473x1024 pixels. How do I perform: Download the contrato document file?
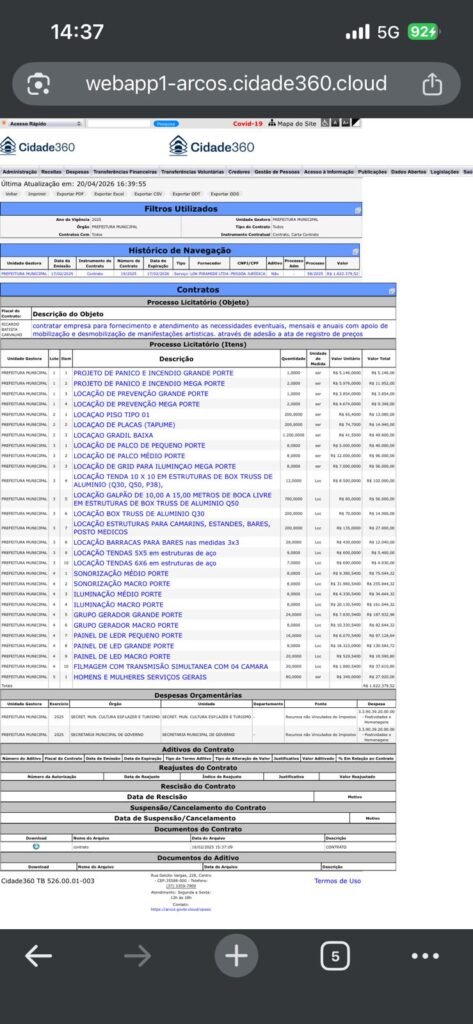[36, 846]
